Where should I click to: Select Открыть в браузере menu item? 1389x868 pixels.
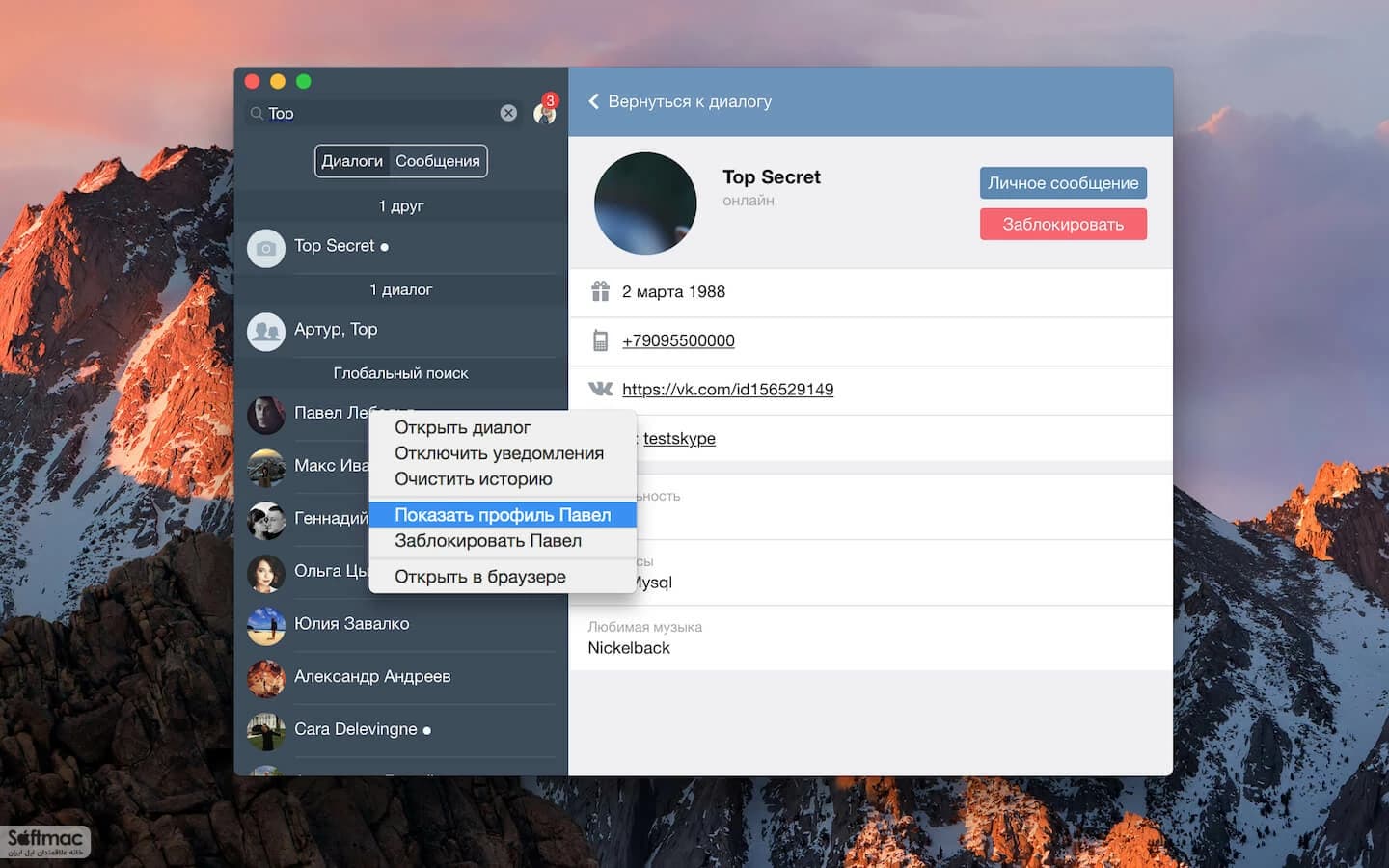click(x=502, y=577)
